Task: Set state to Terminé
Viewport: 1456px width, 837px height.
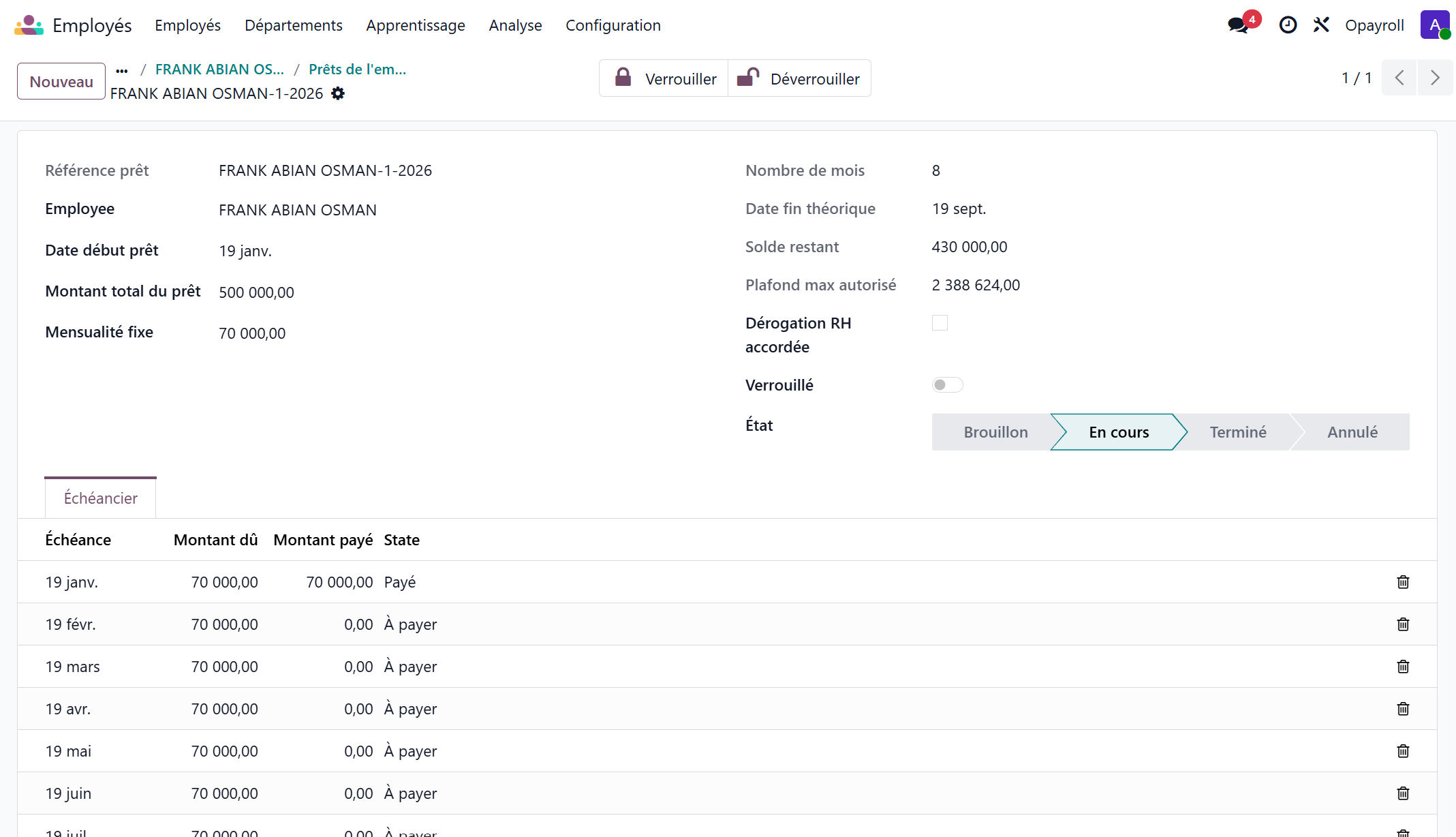Action: click(x=1237, y=432)
